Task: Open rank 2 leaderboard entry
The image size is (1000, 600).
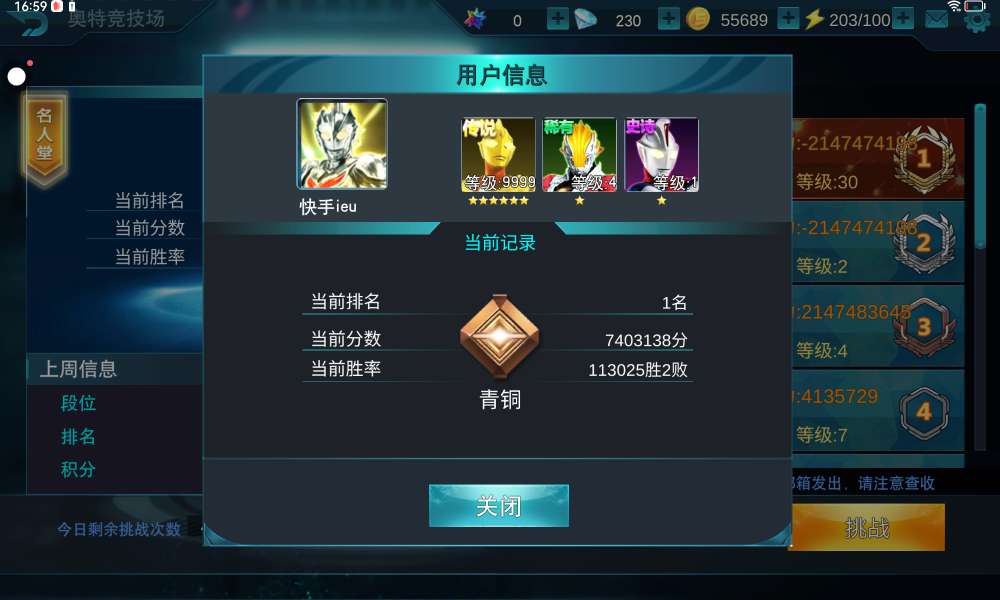Action: point(878,243)
